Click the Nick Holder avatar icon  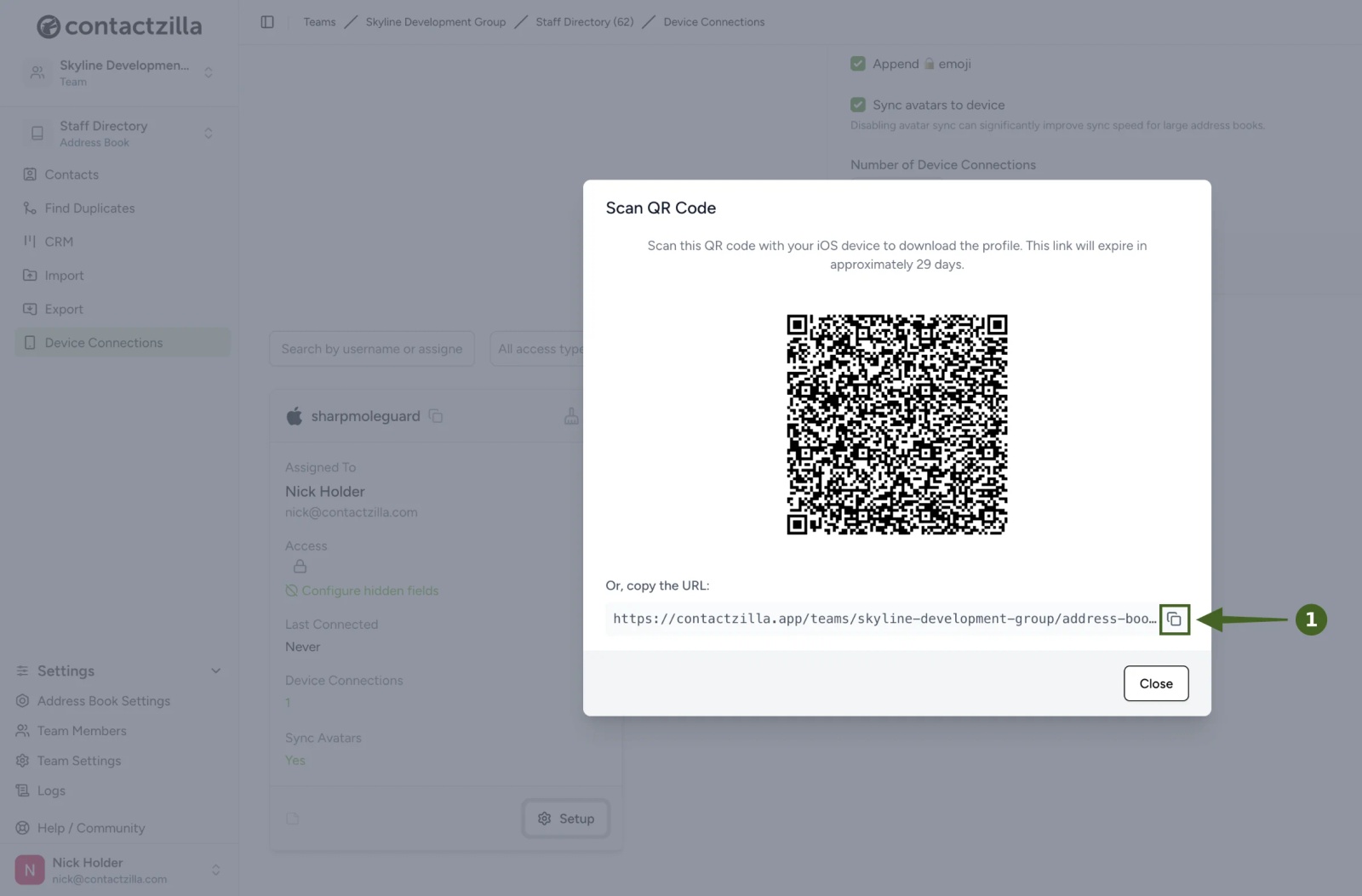[30, 870]
